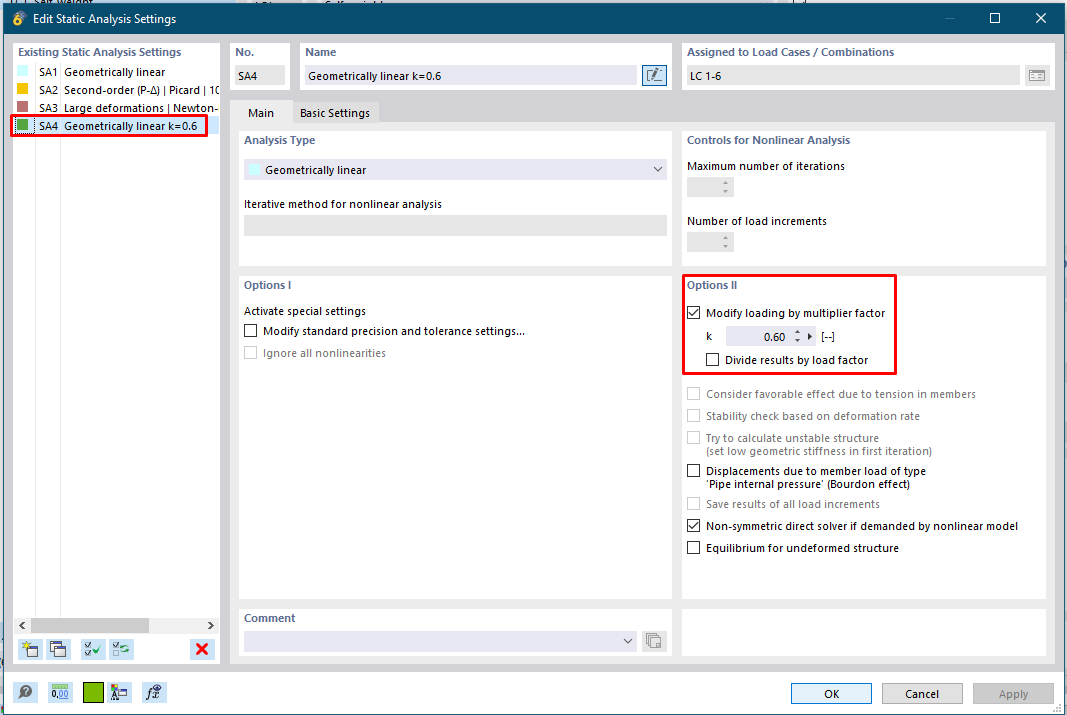Click the right arrow beside k value
The height and width of the screenshot is (715, 1067).
810,336
